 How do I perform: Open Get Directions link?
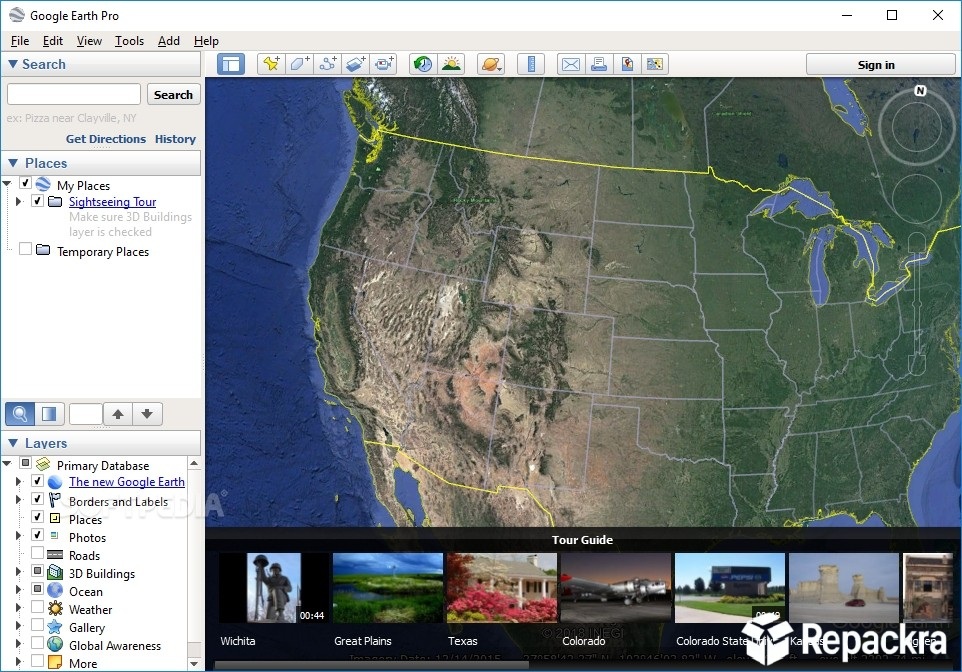click(x=106, y=139)
